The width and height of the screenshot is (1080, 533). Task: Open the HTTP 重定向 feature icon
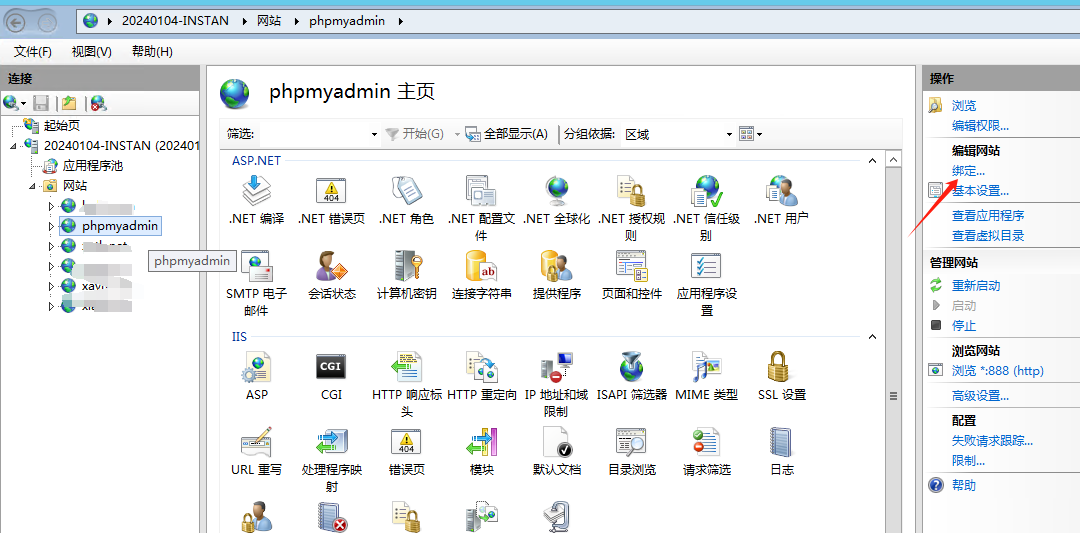tap(481, 367)
